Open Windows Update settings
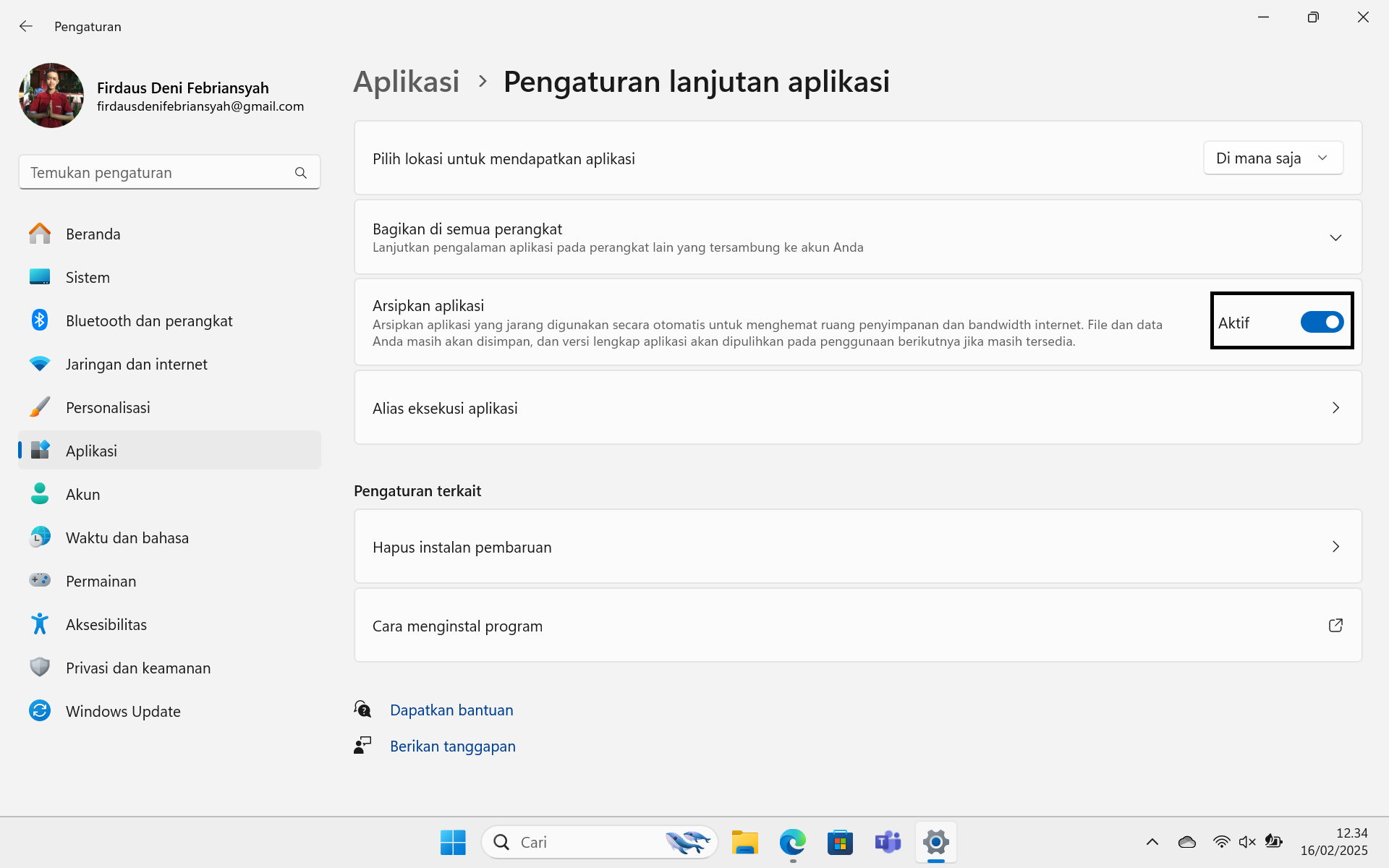The image size is (1389, 868). point(123,711)
